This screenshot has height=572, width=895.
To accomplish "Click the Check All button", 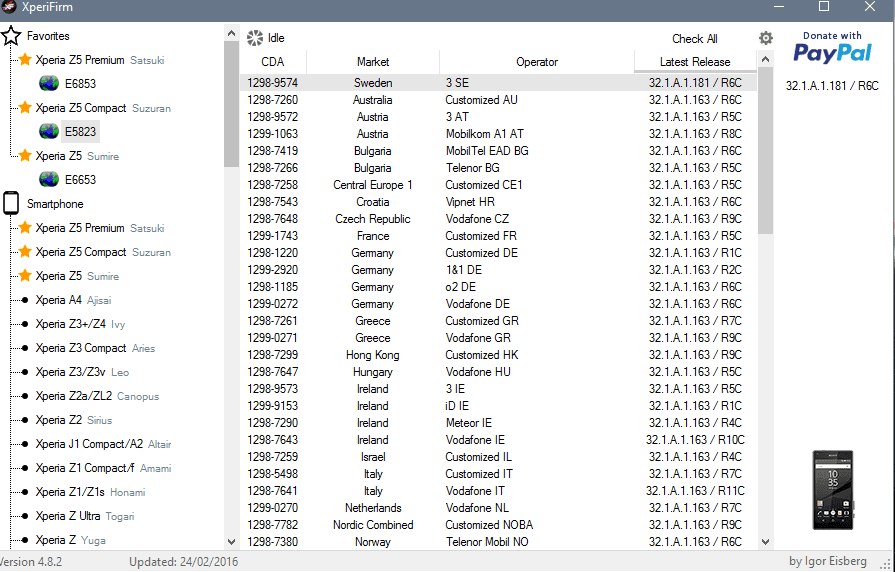I will (x=695, y=39).
